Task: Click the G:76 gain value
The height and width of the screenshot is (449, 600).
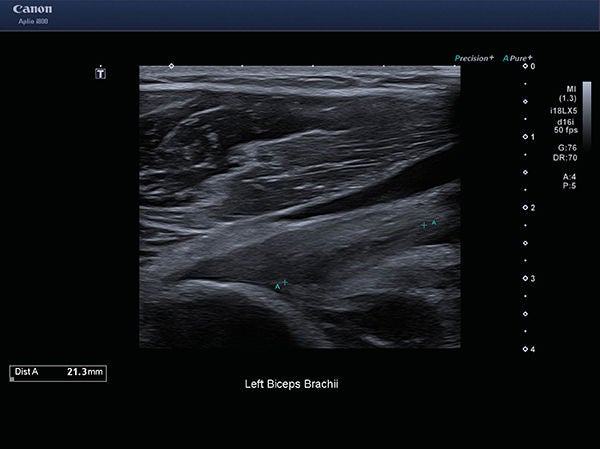Action: coord(567,148)
